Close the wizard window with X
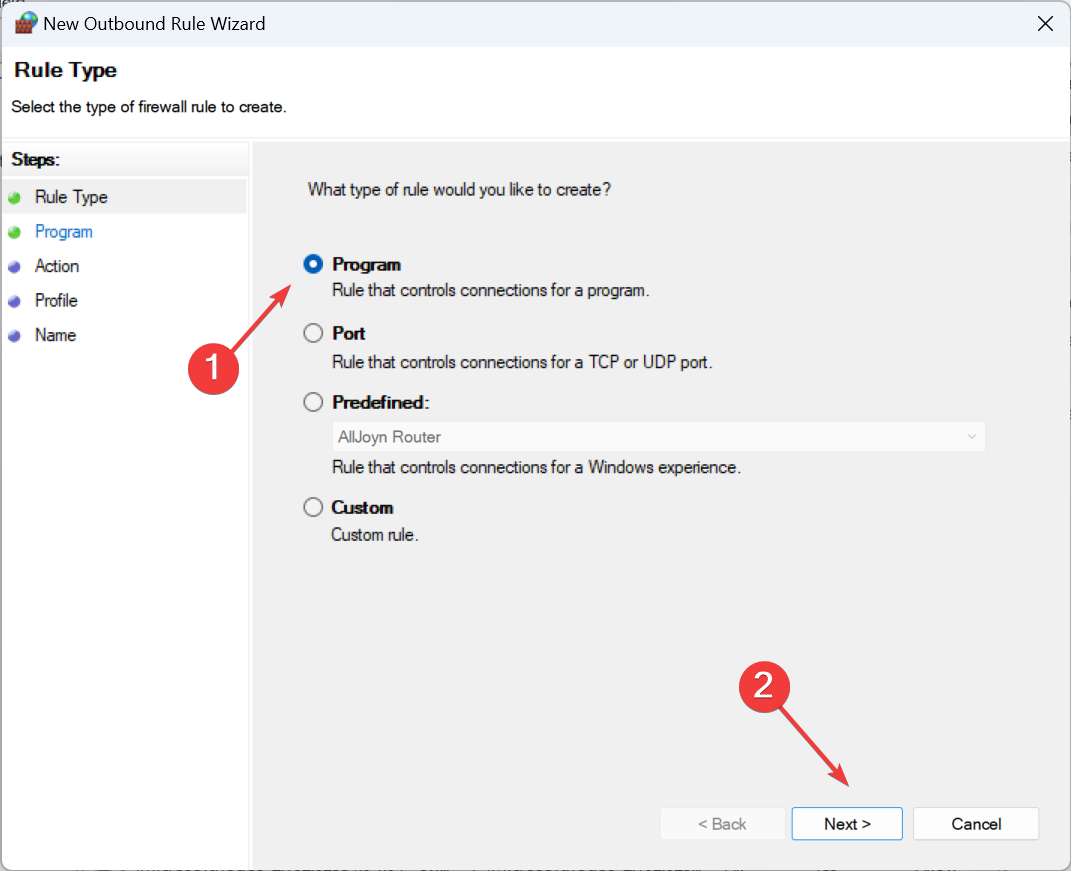 tap(1045, 24)
